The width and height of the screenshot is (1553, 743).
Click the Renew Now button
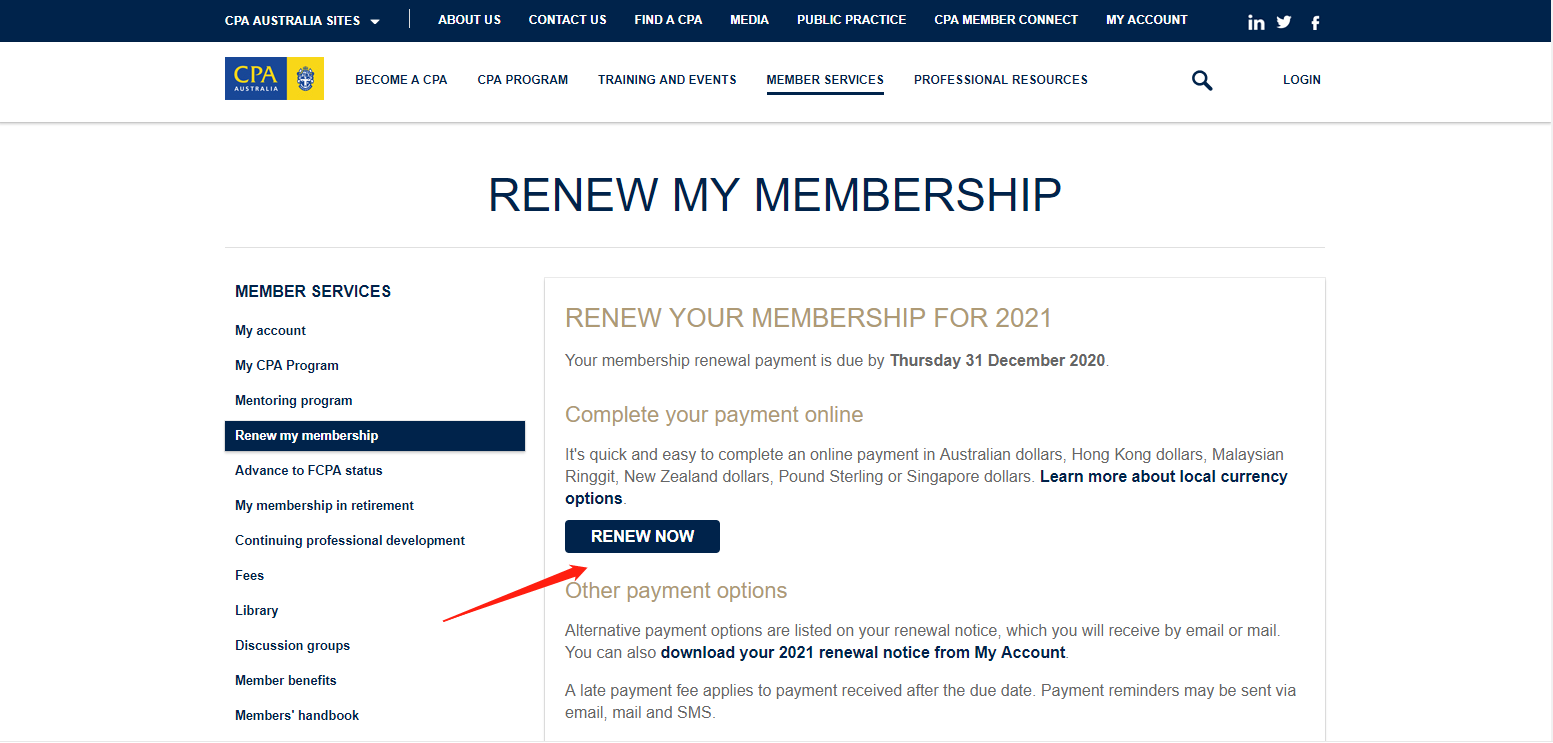tap(642, 536)
